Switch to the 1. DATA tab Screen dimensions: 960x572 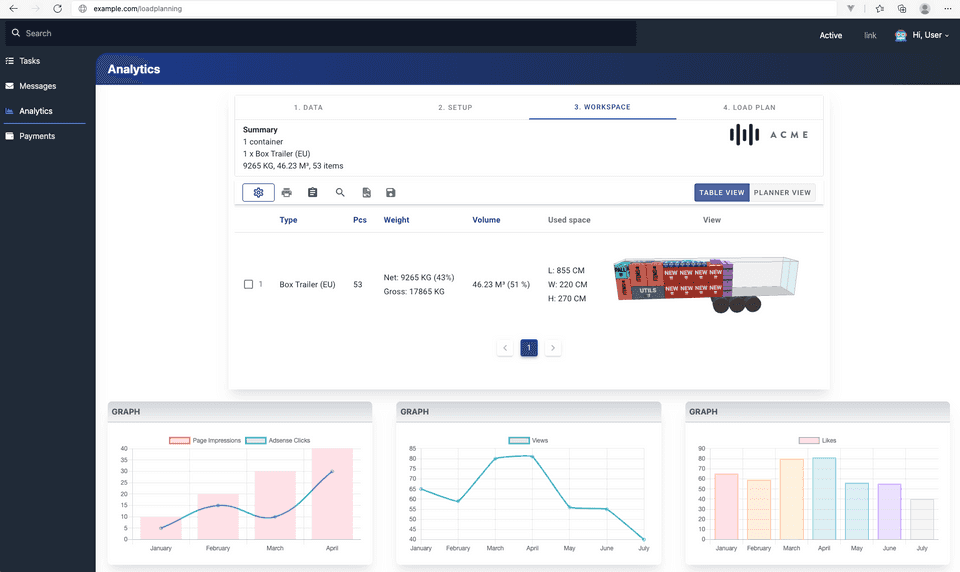coord(309,107)
